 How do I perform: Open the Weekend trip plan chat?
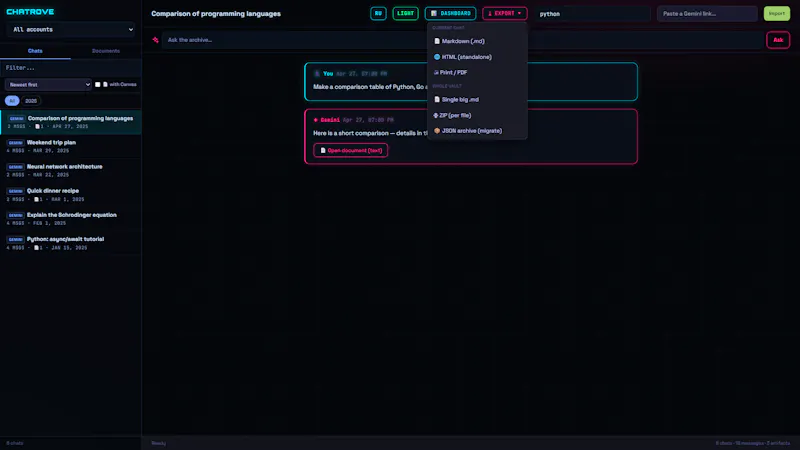(x=71, y=146)
